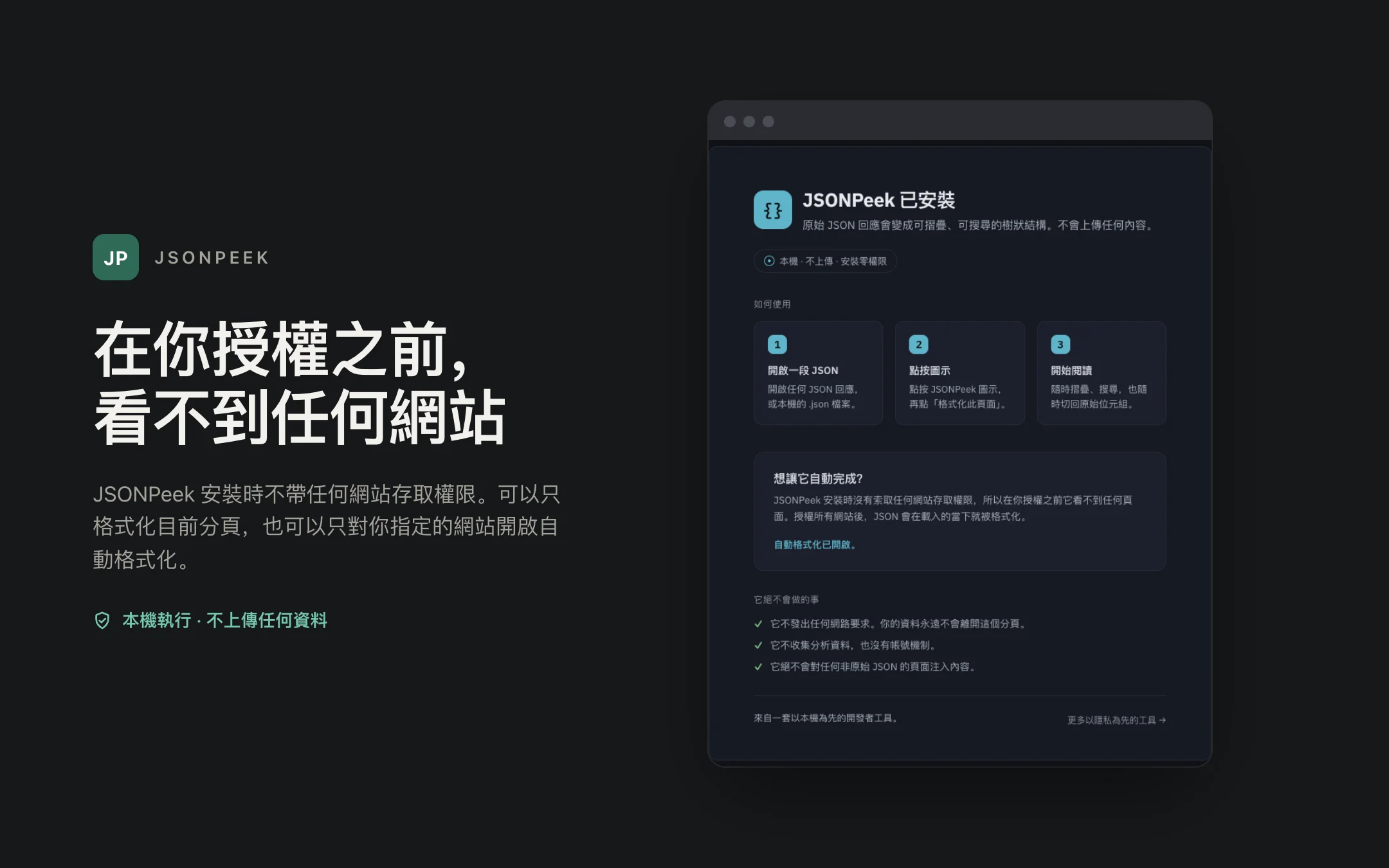Click the third window control dot
Viewport: 1389px width, 868px height.
tap(768, 122)
